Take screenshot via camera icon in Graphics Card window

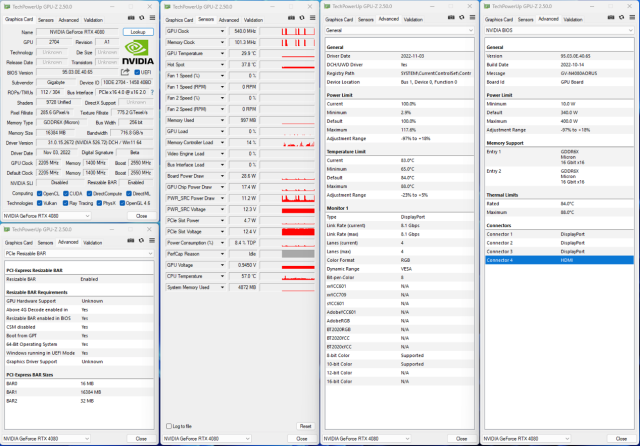[x=131, y=18]
